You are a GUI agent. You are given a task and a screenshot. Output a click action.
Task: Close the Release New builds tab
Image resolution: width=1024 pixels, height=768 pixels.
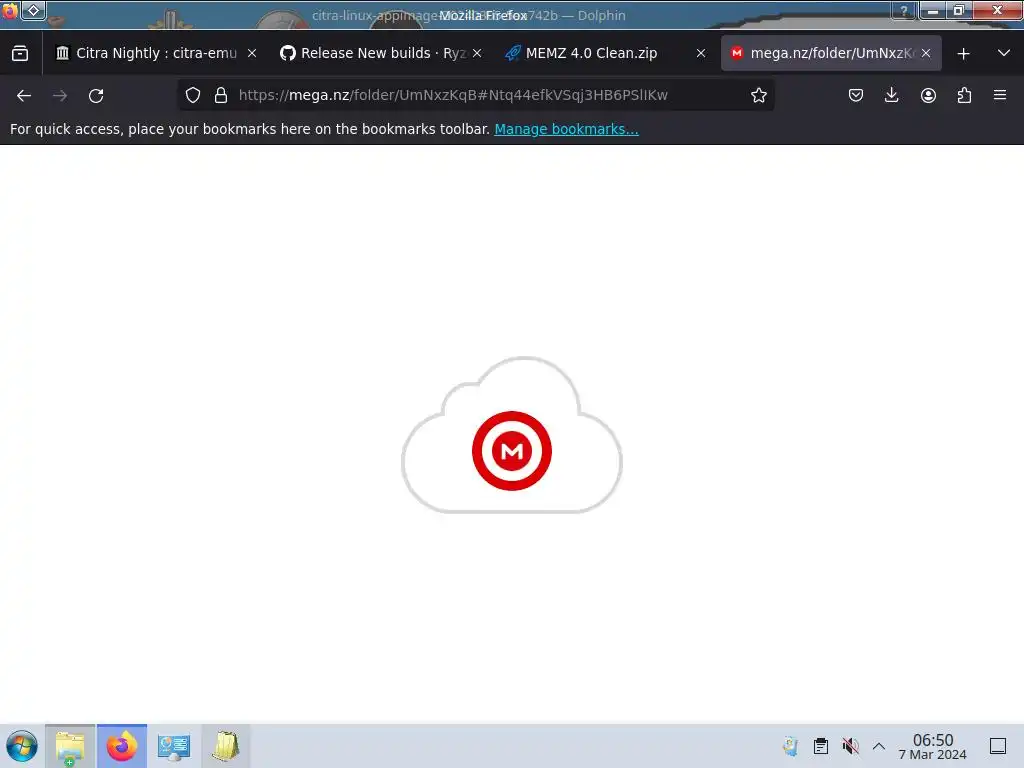(x=477, y=53)
